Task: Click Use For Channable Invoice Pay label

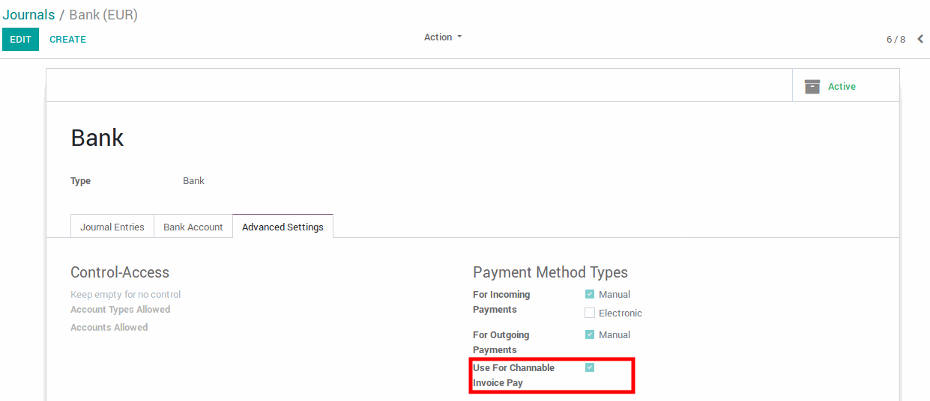Action: (514, 375)
